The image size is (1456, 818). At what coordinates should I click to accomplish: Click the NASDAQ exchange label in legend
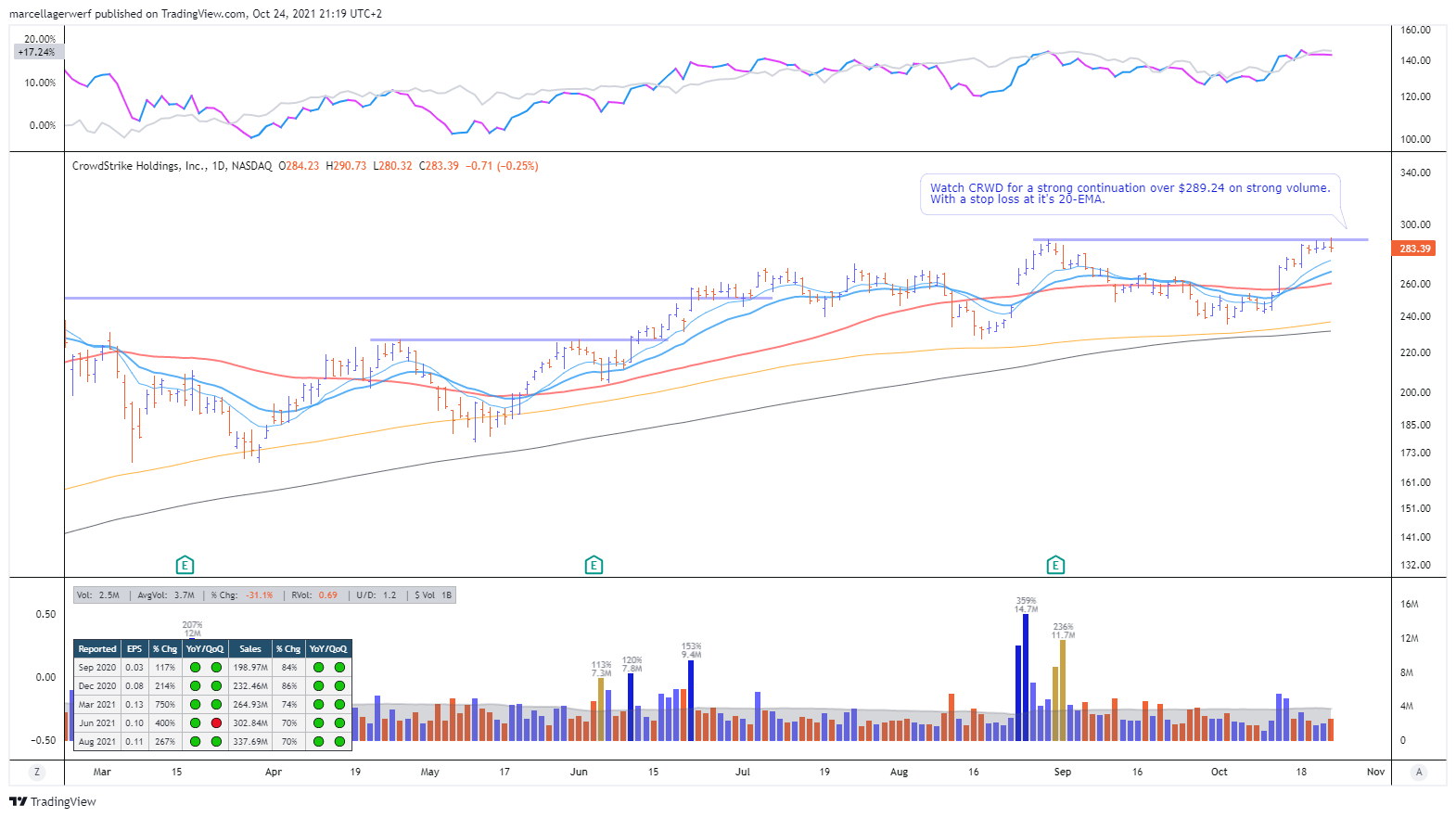pos(252,166)
